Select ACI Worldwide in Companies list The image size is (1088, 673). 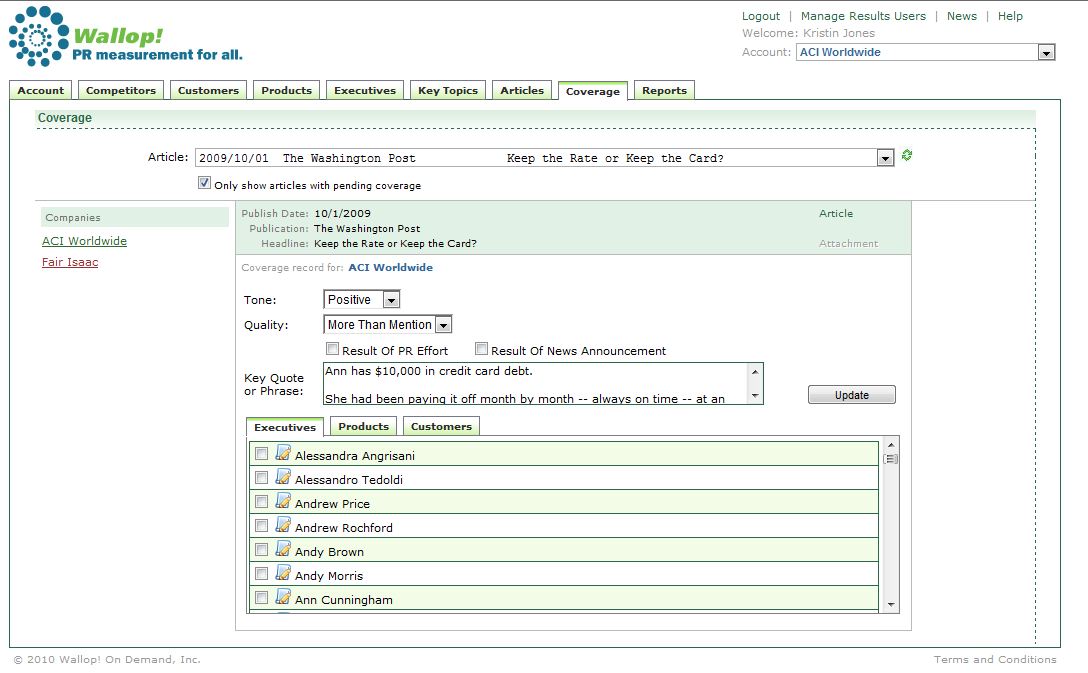tap(84, 241)
